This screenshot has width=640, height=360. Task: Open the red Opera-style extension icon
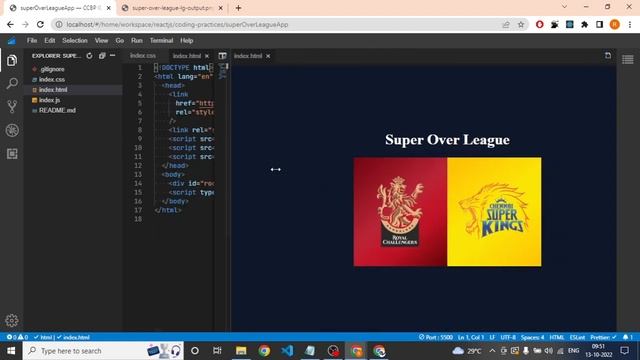click(540, 24)
